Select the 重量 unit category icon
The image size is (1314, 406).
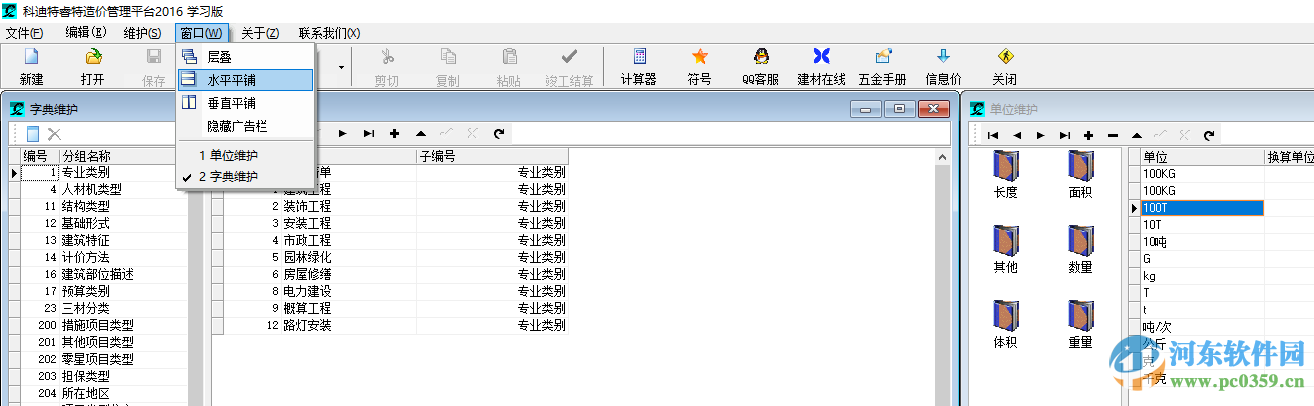point(1081,324)
